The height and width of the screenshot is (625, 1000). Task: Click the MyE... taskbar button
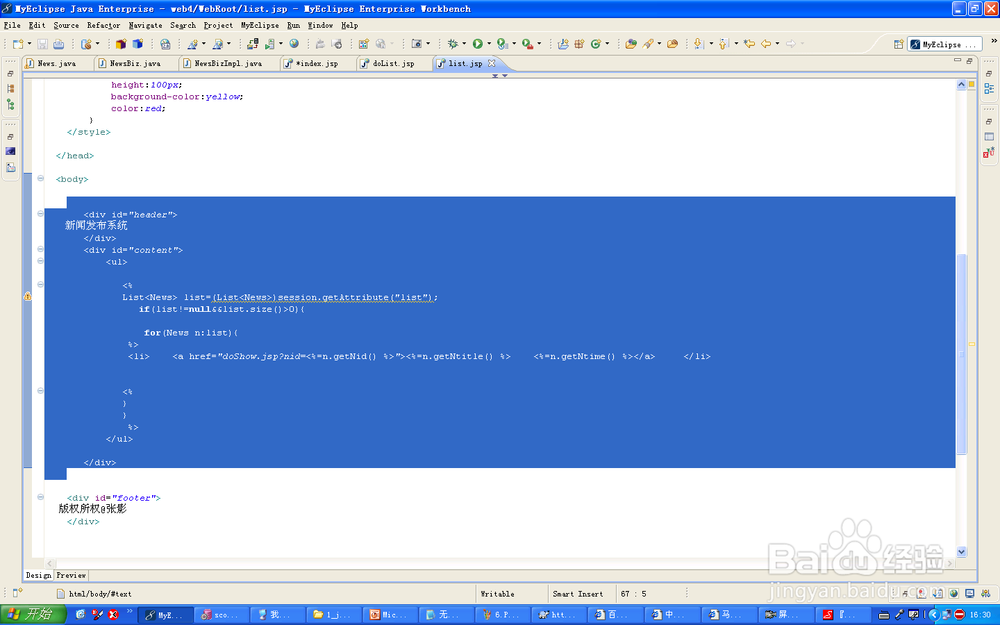[165, 615]
